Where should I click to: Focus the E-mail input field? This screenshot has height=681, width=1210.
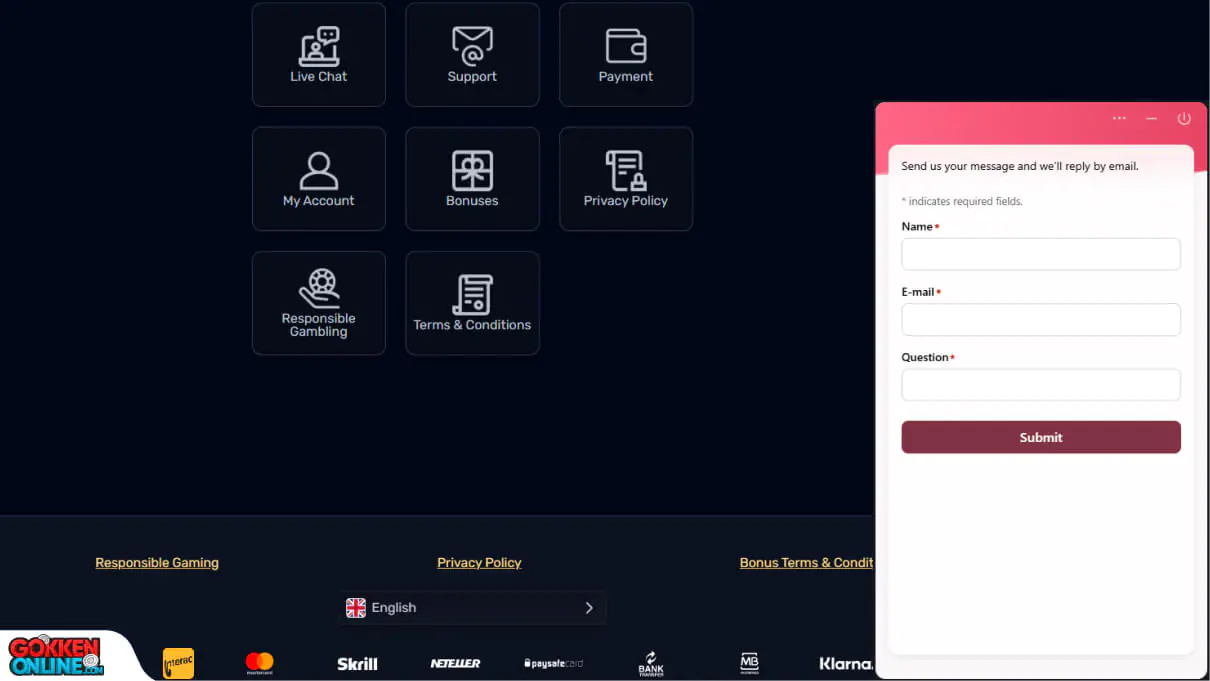coord(1040,320)
